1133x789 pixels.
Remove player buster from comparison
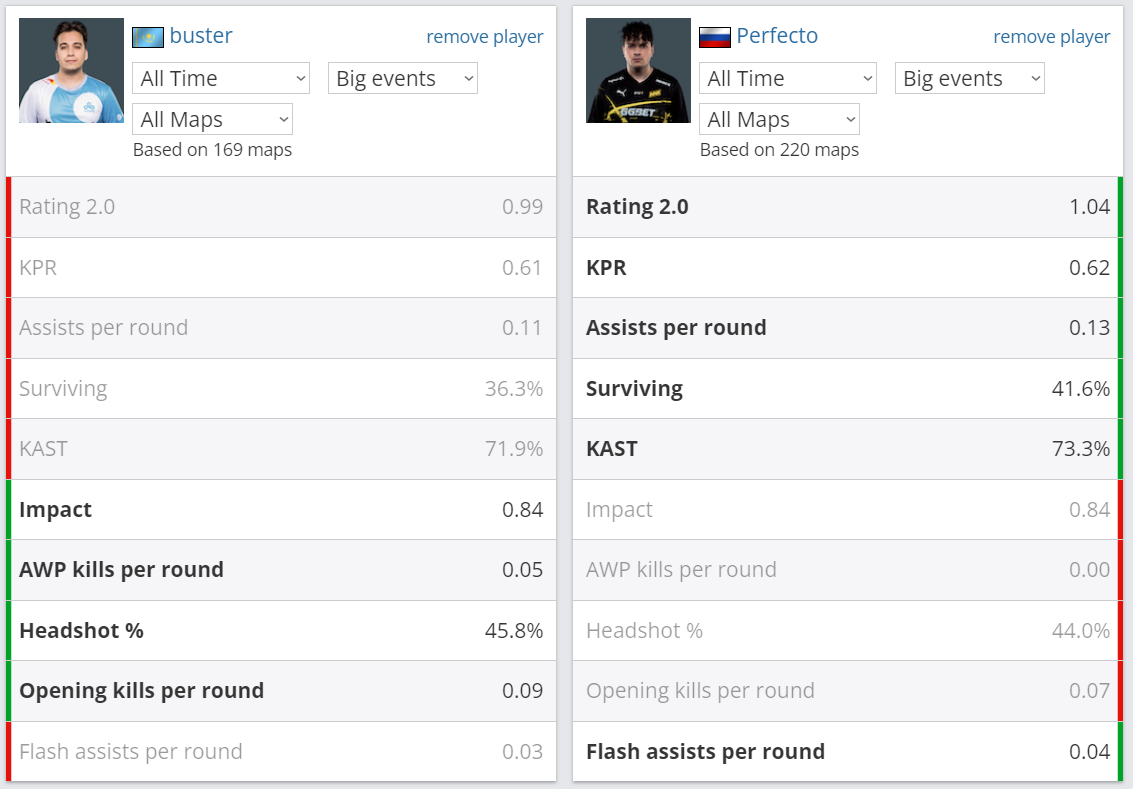point(485,37)
